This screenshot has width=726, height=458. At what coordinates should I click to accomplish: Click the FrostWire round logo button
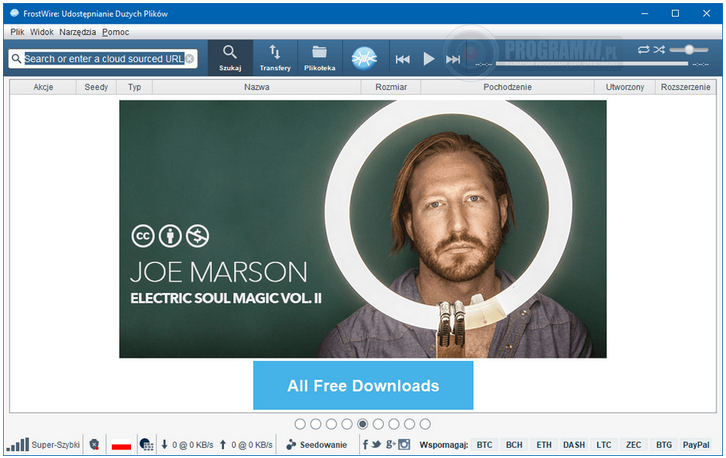pyautogui.click(x=364, y=58)
